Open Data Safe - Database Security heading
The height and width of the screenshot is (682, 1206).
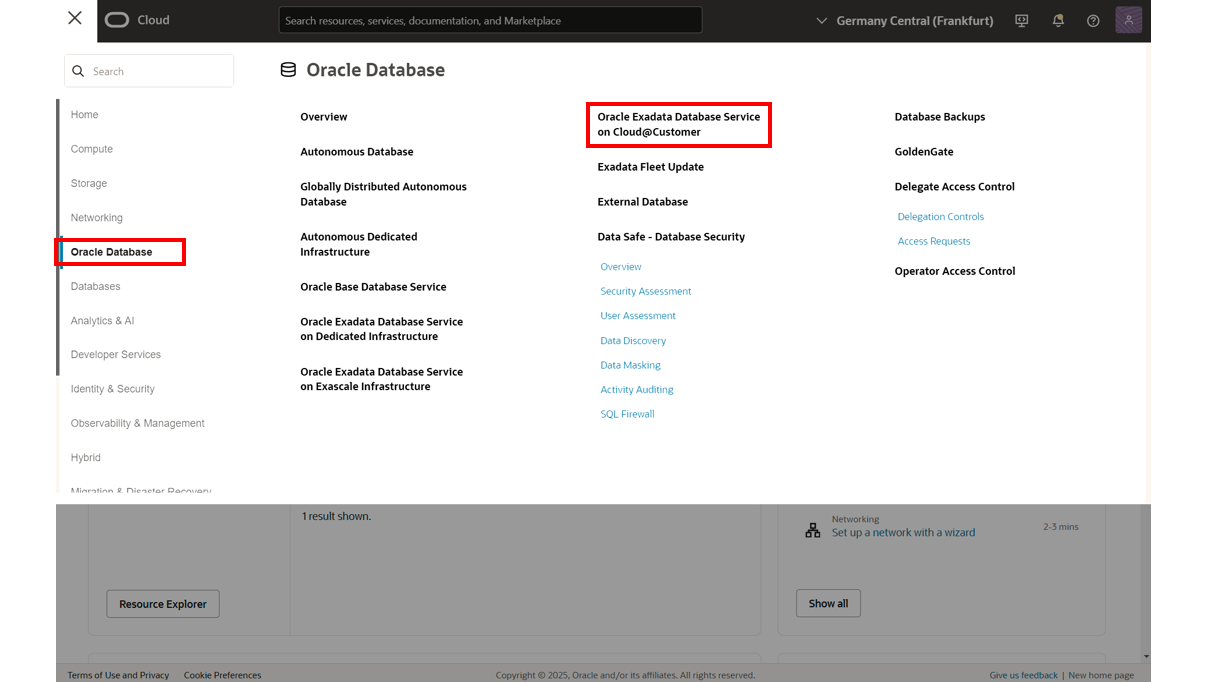671,237
